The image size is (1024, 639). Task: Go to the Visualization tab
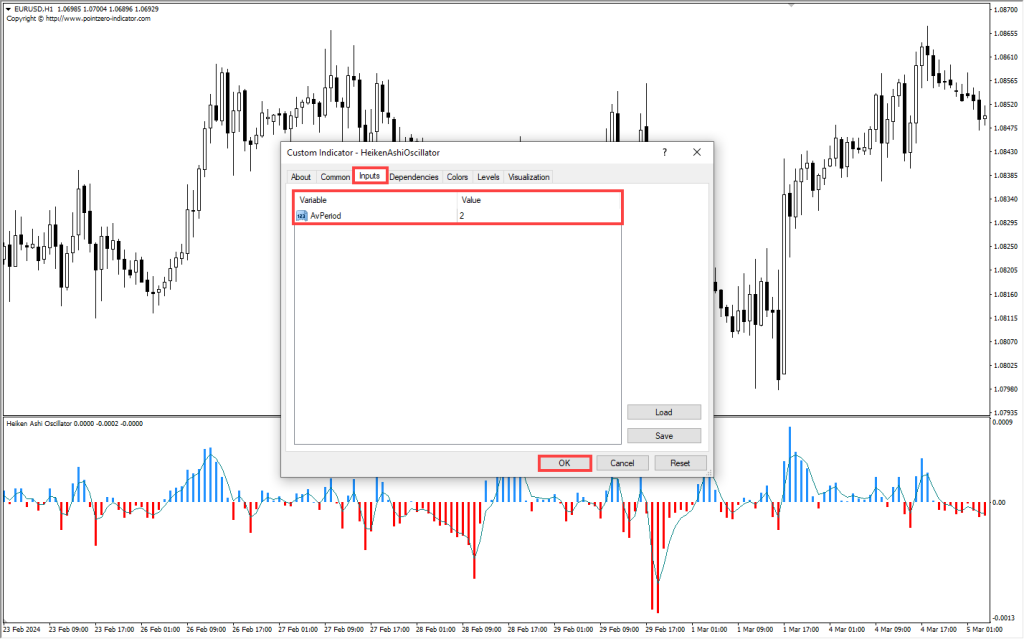click(x=529, y=177)
